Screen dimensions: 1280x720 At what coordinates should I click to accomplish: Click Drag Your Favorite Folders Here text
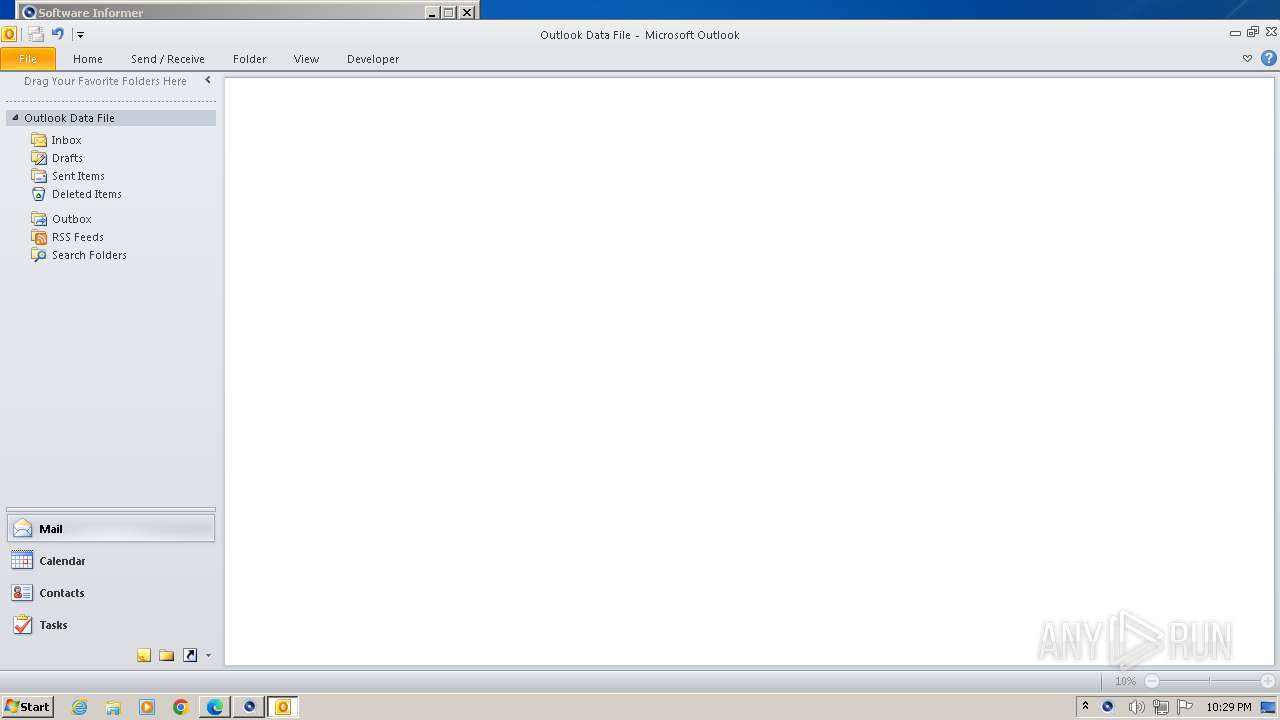pos(105,81)
